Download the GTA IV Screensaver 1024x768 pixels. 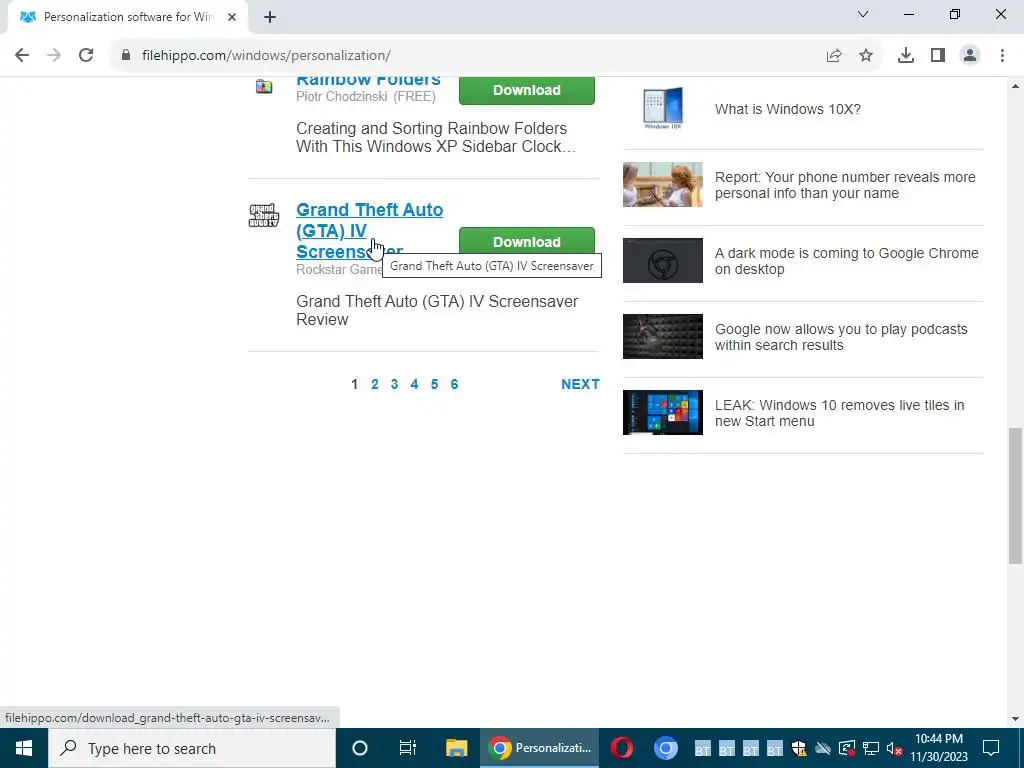pos(526,241)
